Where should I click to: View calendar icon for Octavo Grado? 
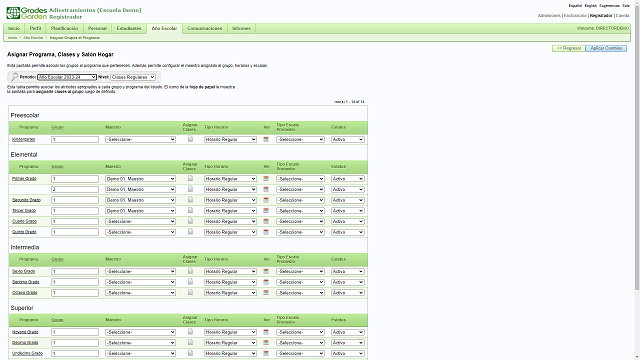coord(266,293)
